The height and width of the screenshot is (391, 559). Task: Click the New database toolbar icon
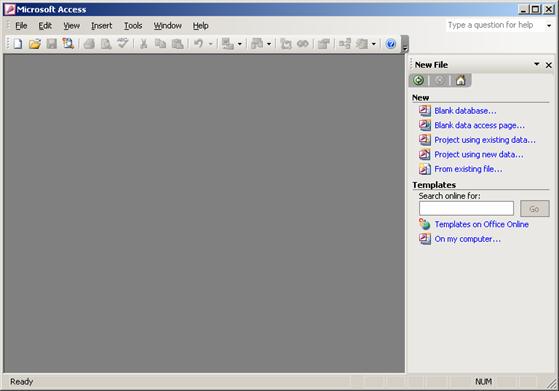(18, 44)
